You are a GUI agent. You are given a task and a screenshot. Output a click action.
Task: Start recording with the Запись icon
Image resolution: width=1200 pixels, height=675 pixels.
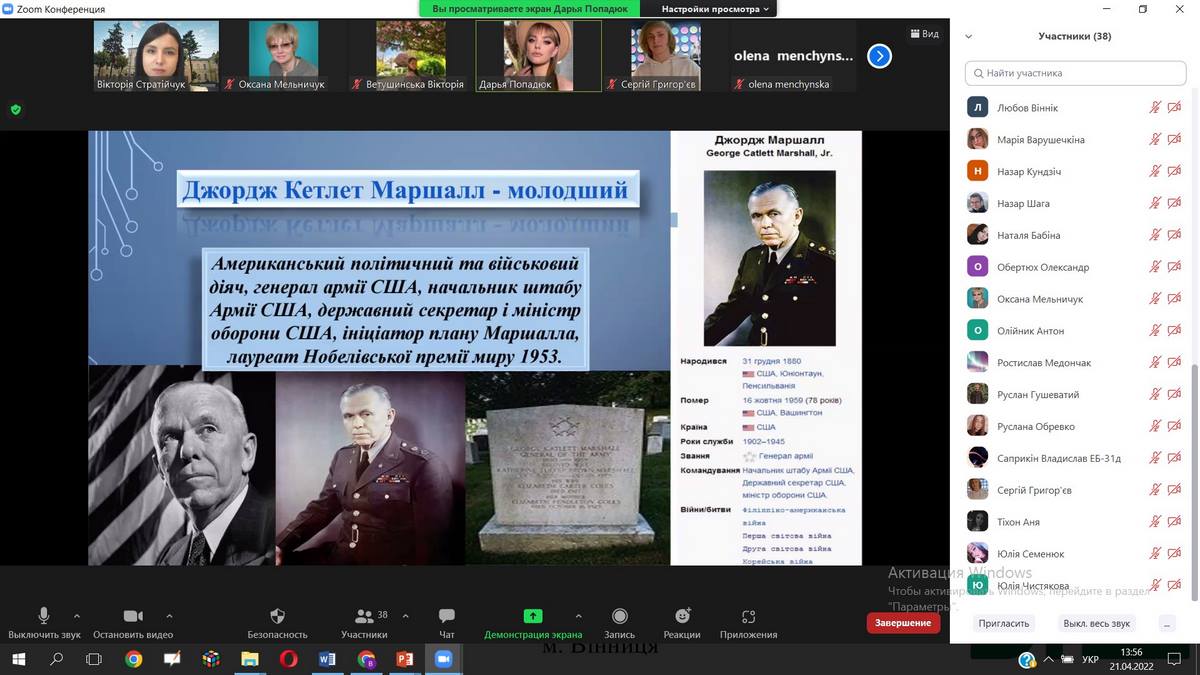click(619, 616)
